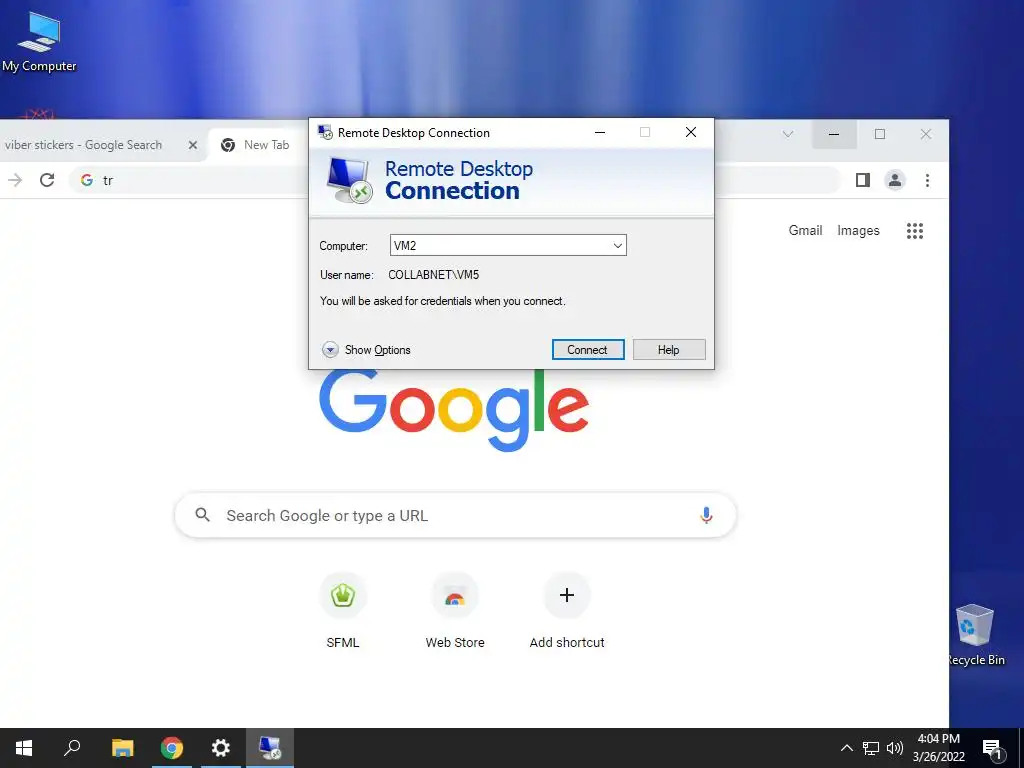1024x768 pixels.
Task: Open the taskbar clock and date
Action: tap(938, 748)
